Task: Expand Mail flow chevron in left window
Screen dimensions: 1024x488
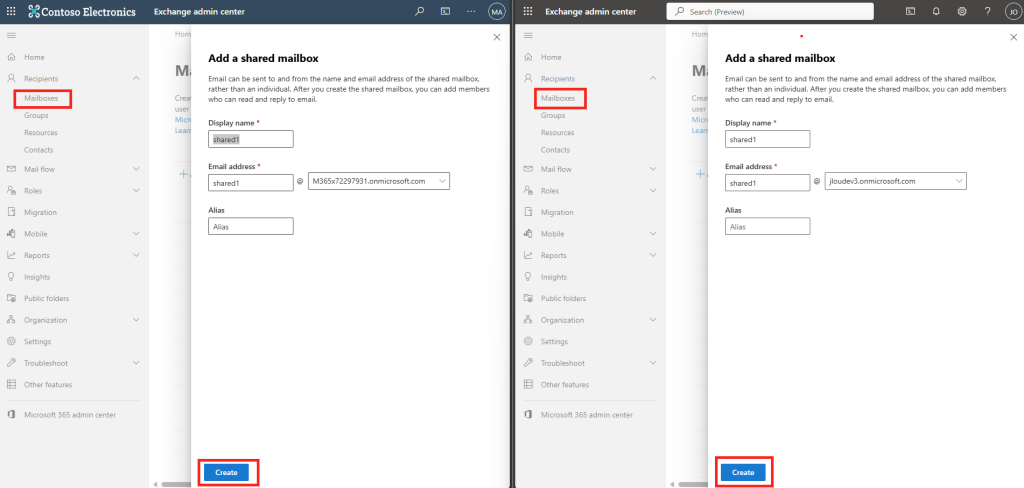Action: [x=136, y=169]
